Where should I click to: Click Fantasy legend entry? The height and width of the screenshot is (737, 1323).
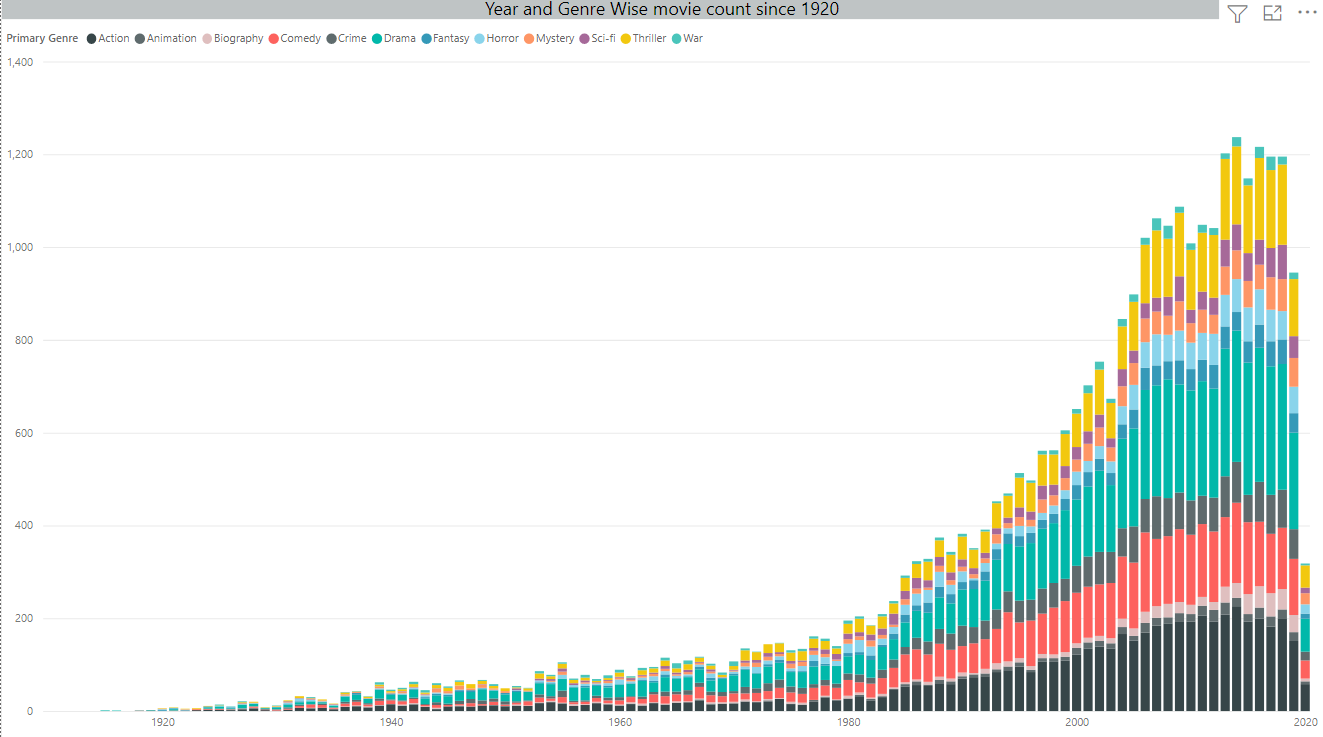[445, 38]
